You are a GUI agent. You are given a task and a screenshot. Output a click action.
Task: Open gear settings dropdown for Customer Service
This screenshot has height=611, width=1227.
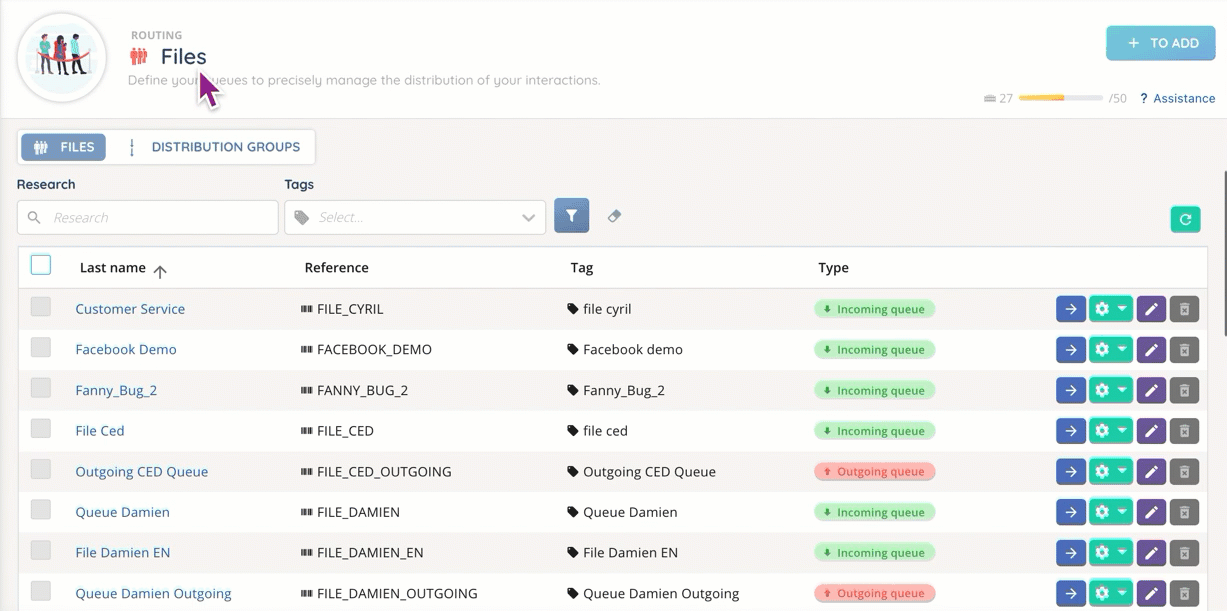(1110, 309)
